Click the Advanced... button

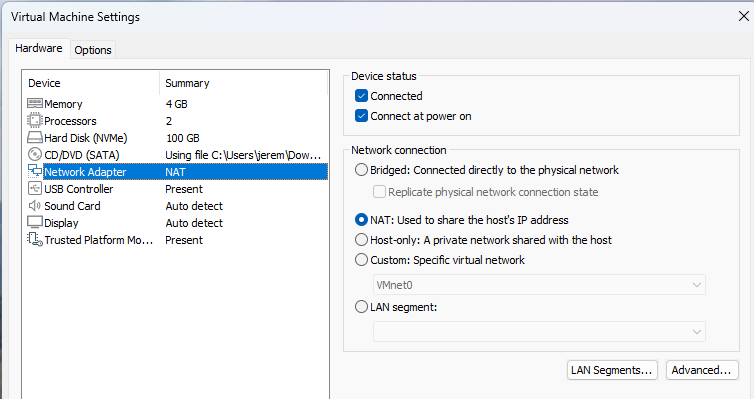tap(702, 370)
